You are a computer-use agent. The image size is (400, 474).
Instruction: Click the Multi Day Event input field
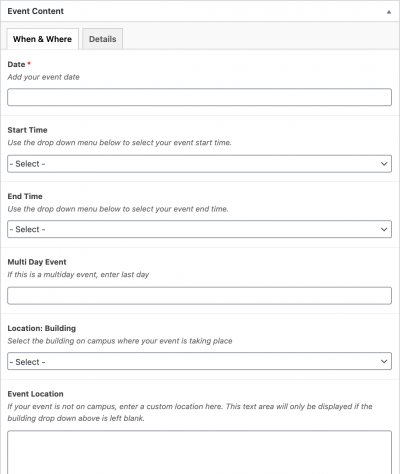199,295
